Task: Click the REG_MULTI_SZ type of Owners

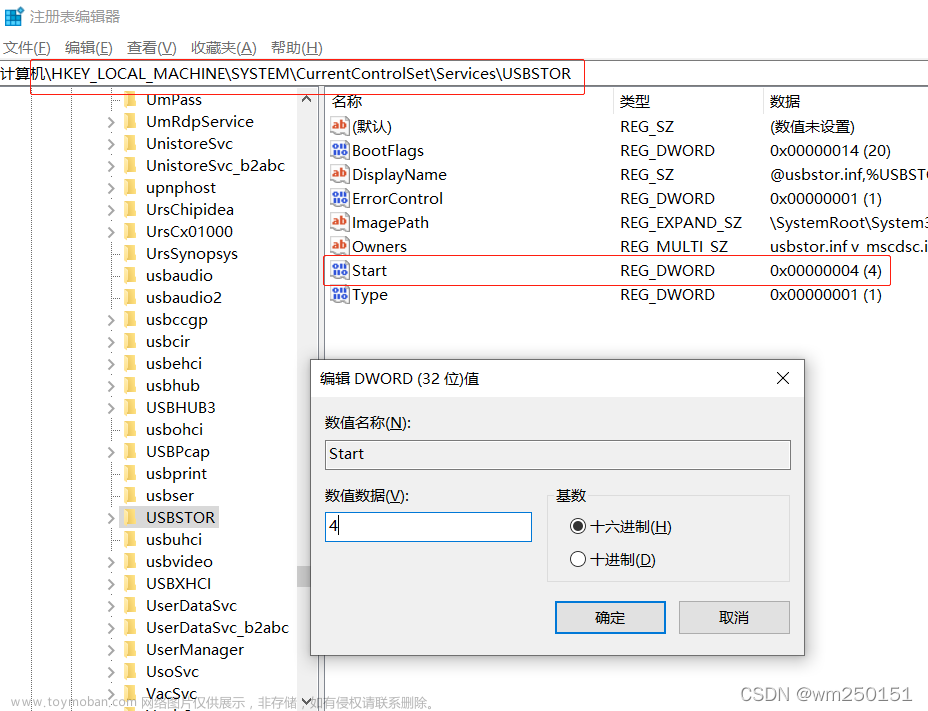Action: (x=674, y=246)
